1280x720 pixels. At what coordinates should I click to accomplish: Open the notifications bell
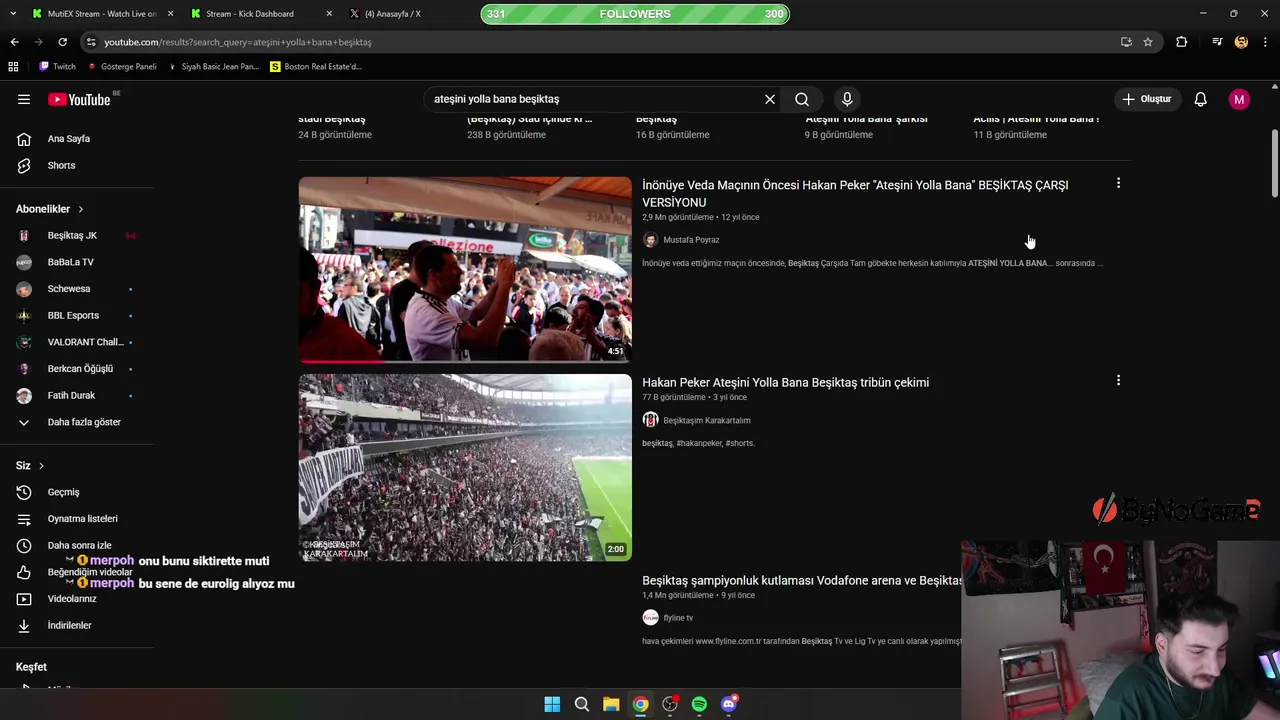pos(1201,99)
